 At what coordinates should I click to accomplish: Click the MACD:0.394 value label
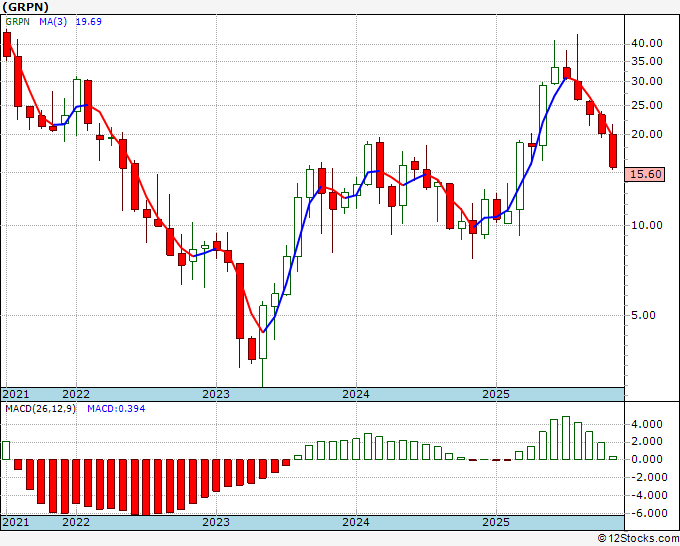(x=116, y=409)
